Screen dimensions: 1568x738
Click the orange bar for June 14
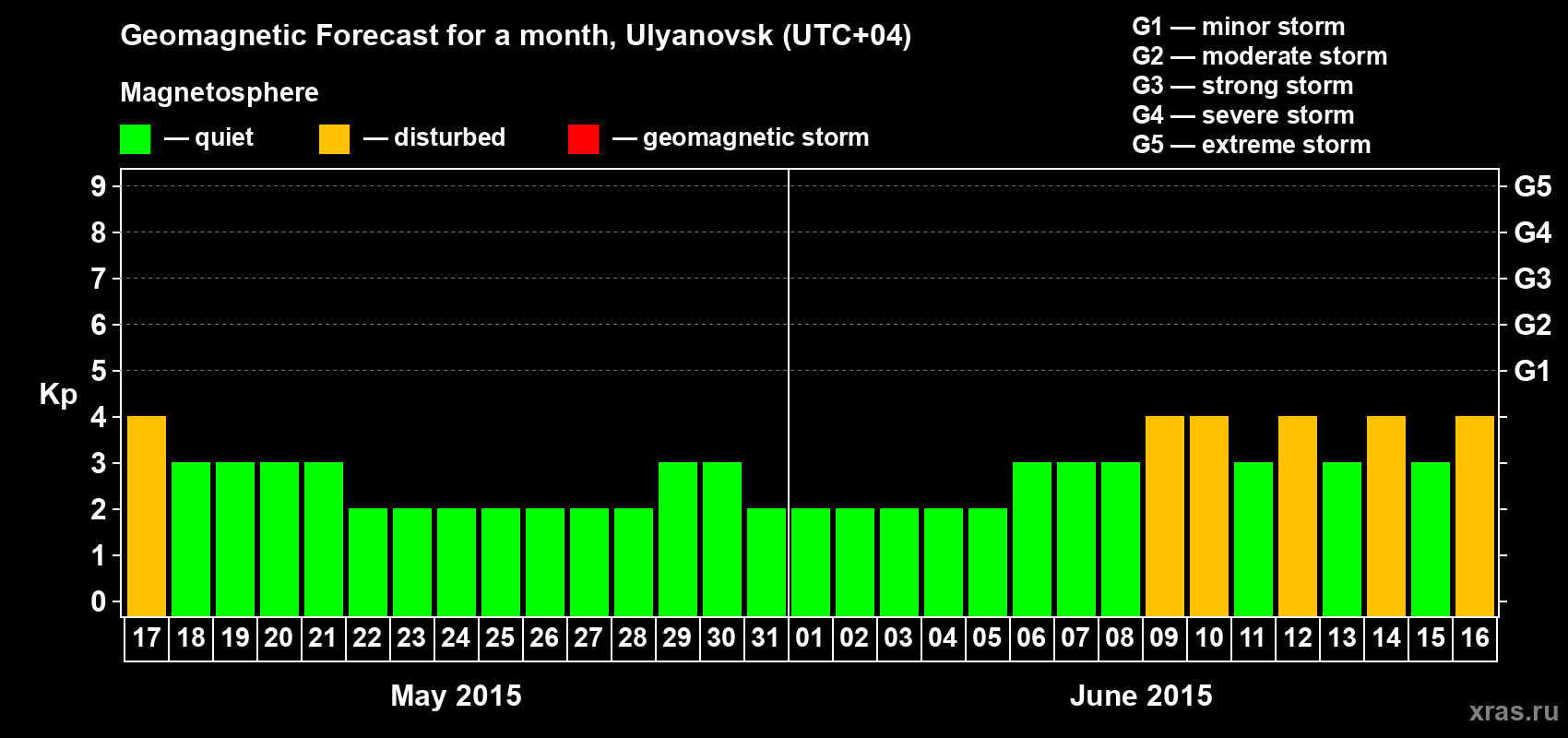pyautogui.click(x=1386, y=516)
